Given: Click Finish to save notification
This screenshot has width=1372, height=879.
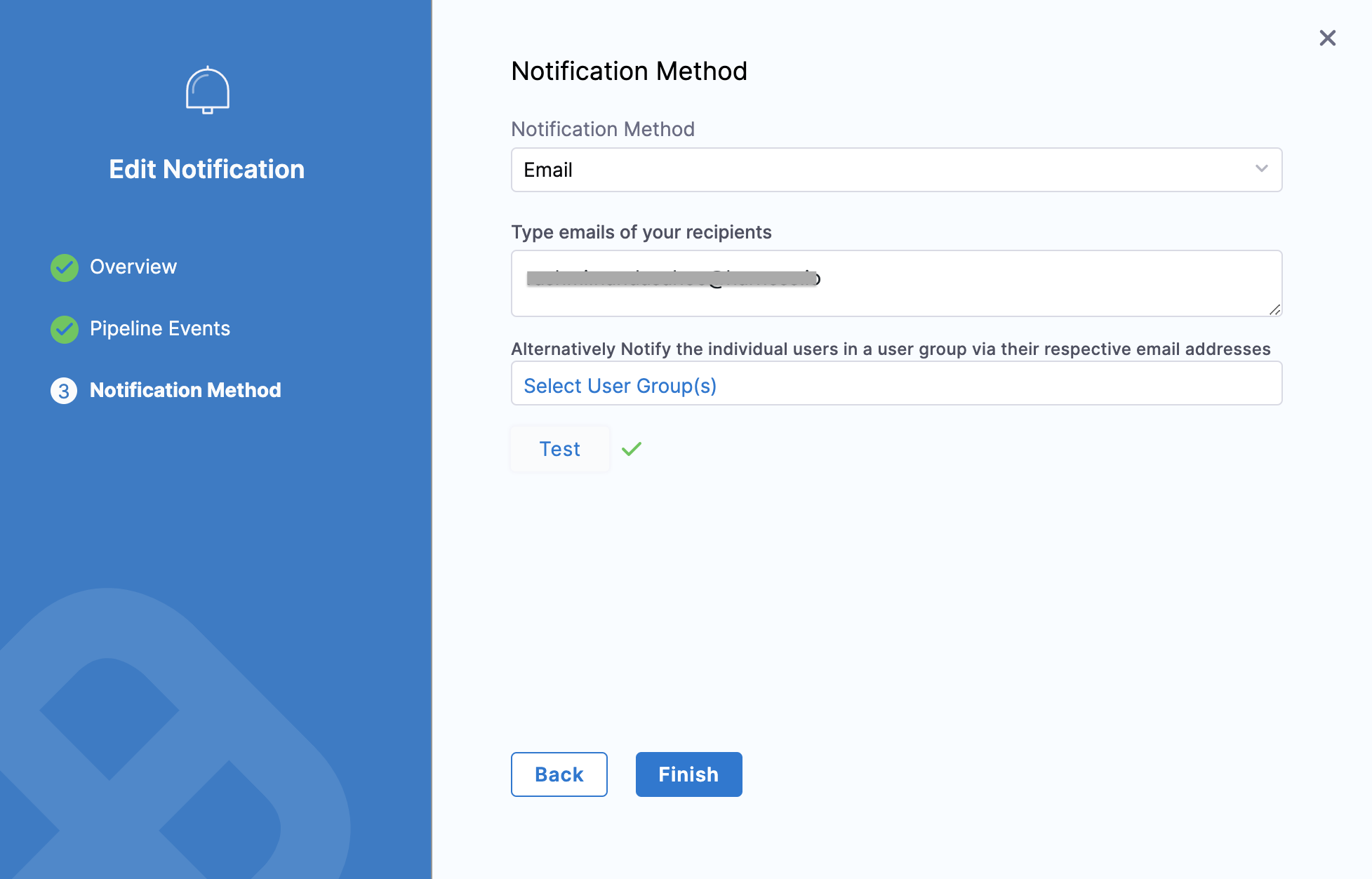Looking at the screenshot, I should [x=688, y=774].
